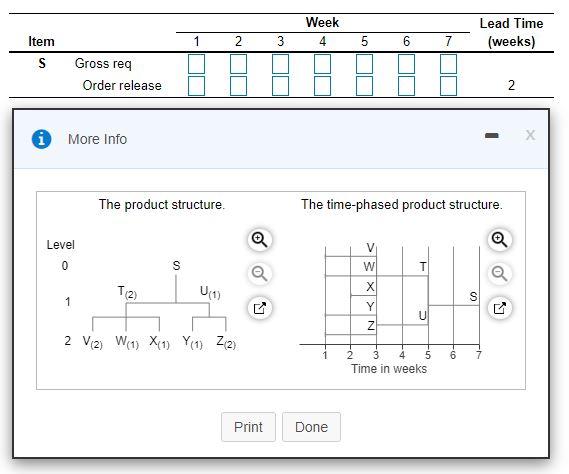Image resolution: width=569 pixels, height=474 pixels.
Task: Select Gross req input for week 5
Action: tap(364, 64)
